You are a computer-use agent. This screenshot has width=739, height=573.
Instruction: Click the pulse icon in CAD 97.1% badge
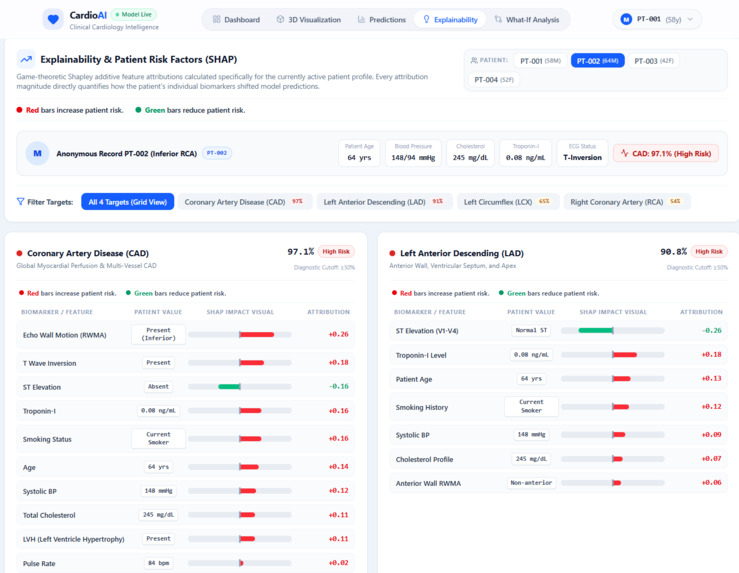[x=624, y=153]
